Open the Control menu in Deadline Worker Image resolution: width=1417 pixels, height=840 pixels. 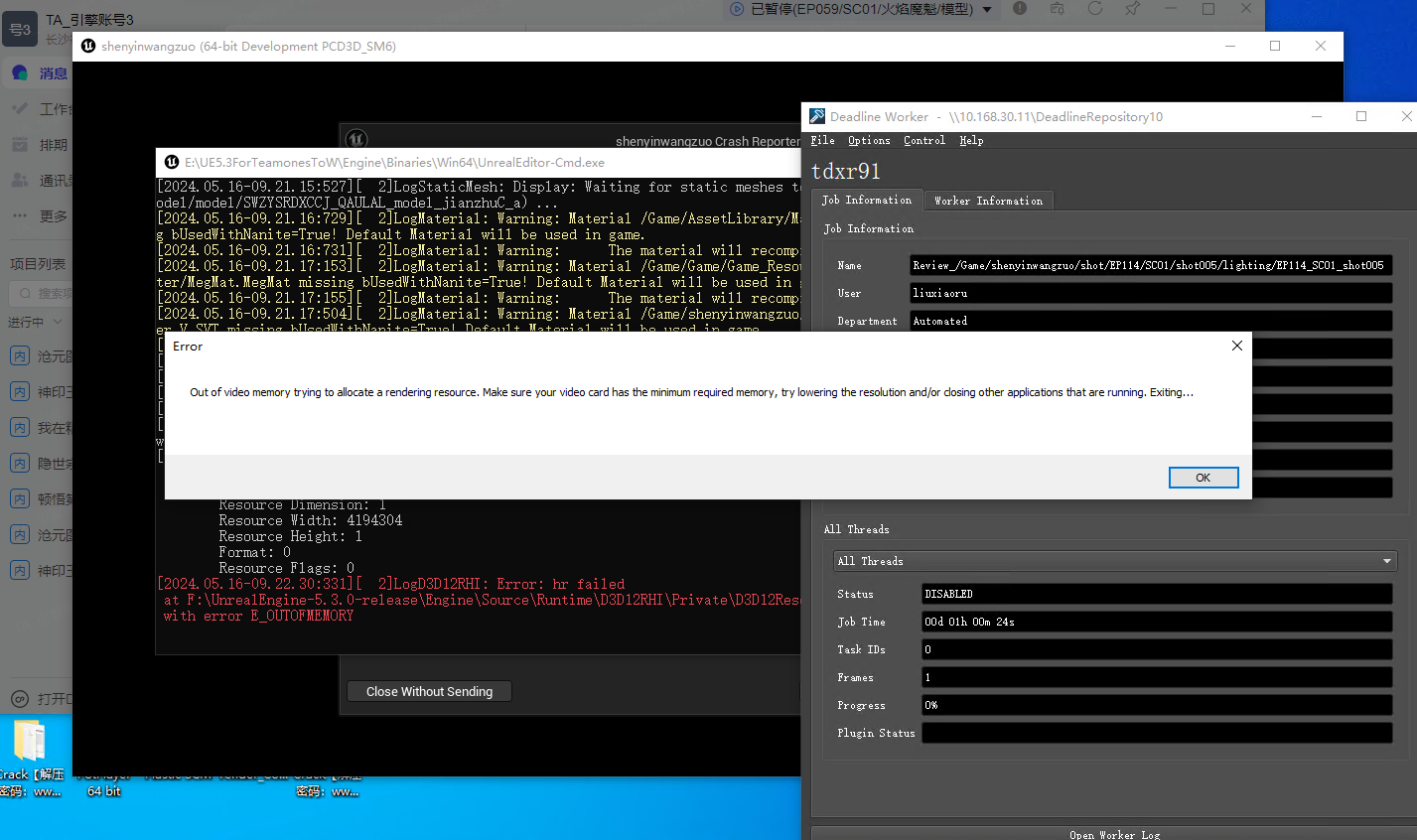click(x=923, y=141)
